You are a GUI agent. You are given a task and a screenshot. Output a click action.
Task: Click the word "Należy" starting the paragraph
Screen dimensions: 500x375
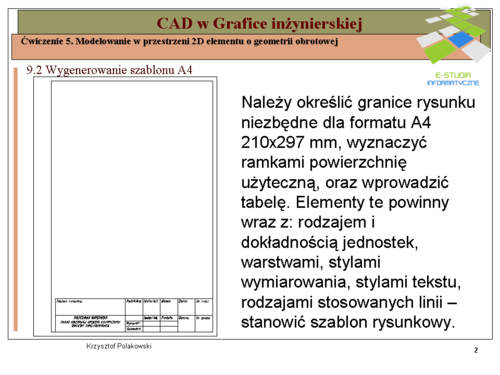[266, 103]
